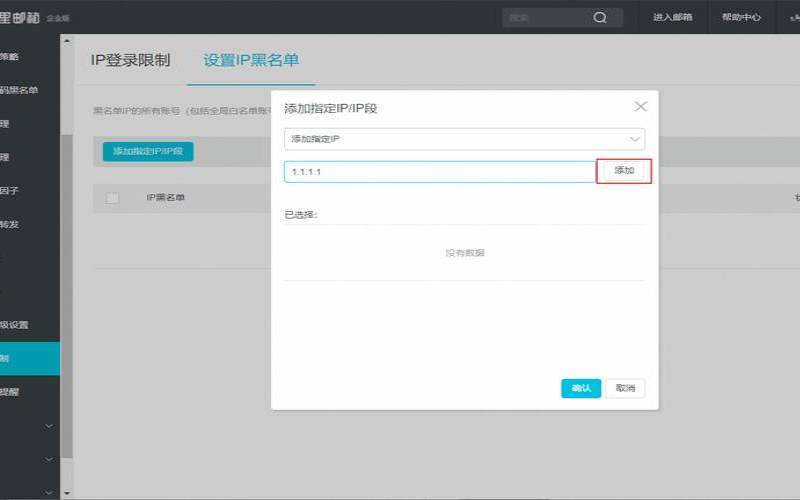Open the 添加指定IP type dropdown

coord(464,139)
